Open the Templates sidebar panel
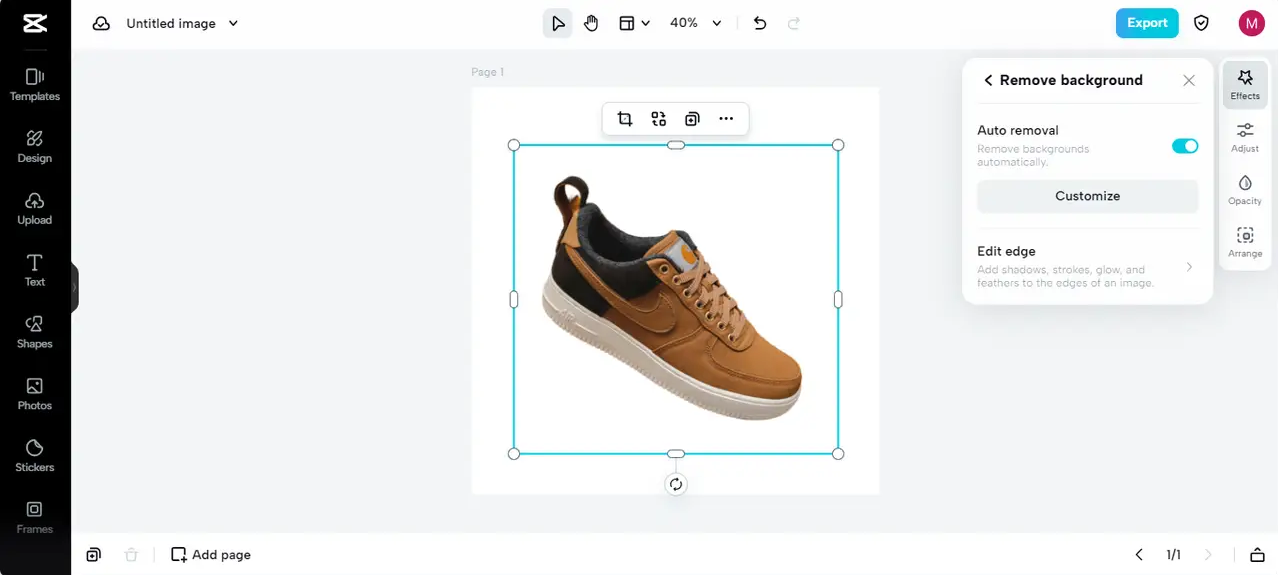Screen dimensions: 1278x575 coord(35,84)
